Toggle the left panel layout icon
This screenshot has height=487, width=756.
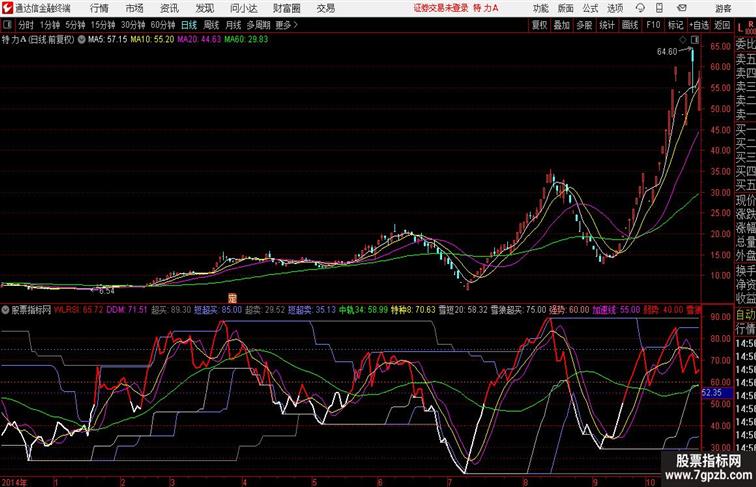(7, 25)
